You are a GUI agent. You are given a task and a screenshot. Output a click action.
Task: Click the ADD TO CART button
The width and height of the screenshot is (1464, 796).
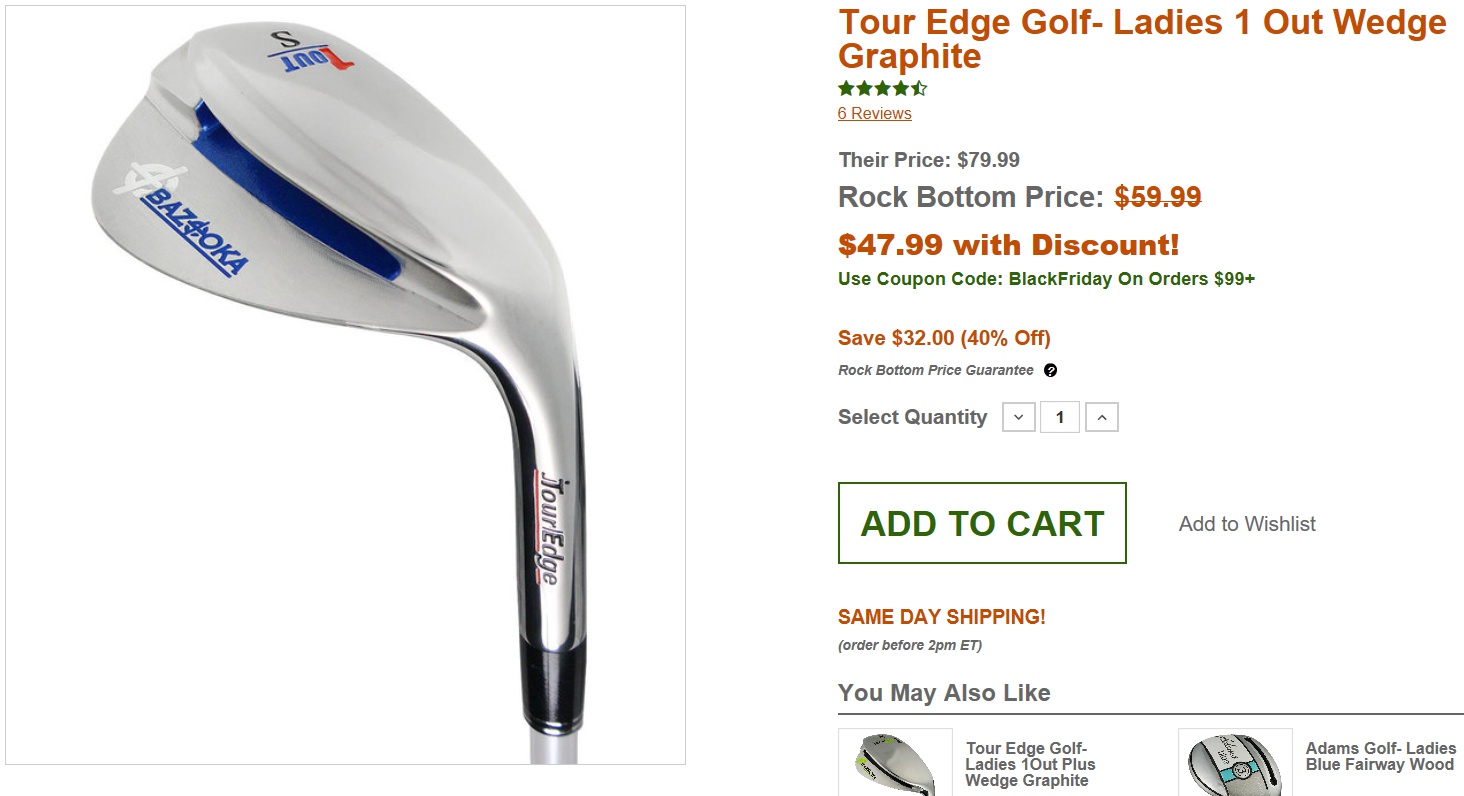(x=982, y=523)
